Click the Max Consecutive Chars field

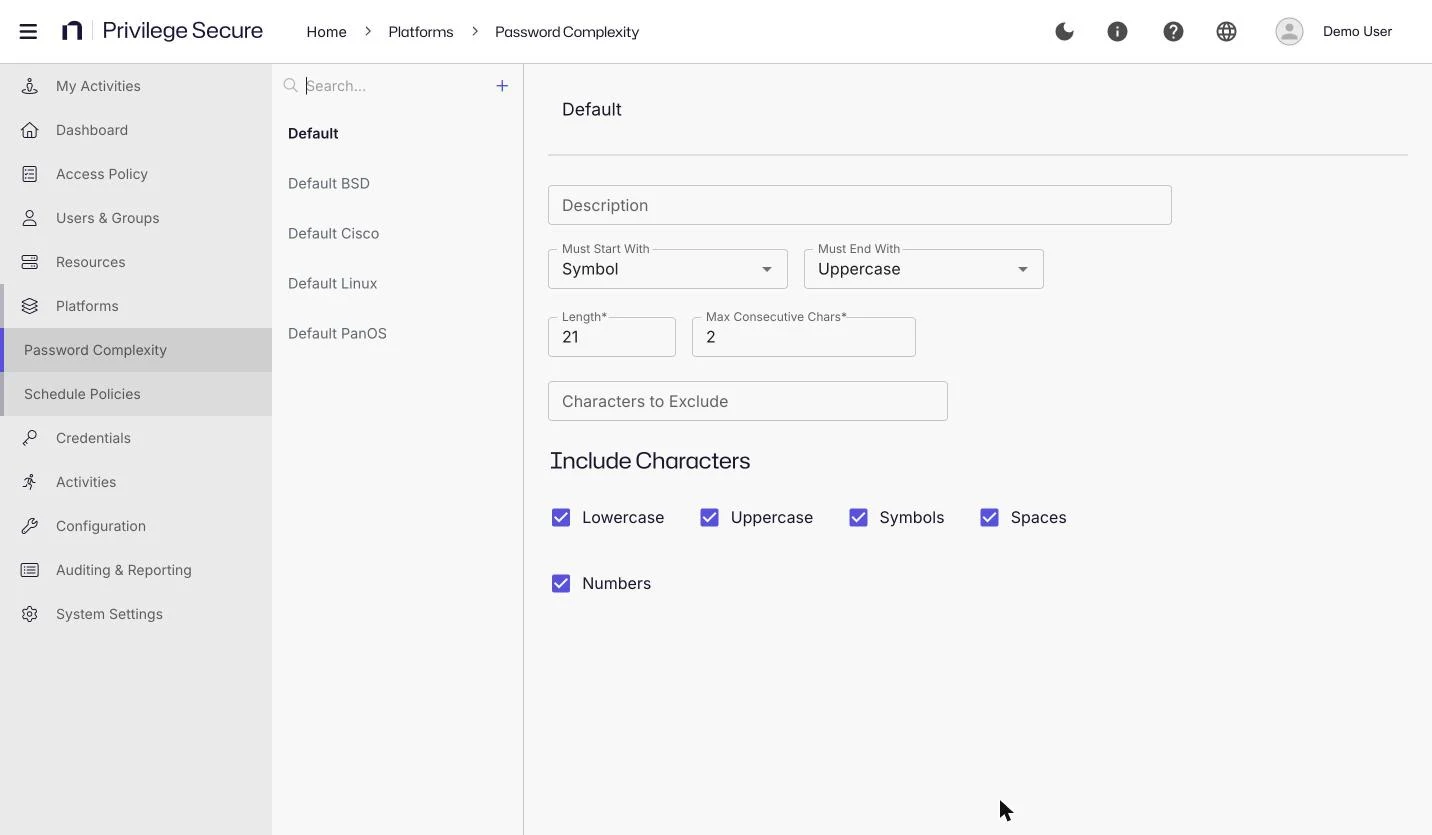(x=804, y=337)
